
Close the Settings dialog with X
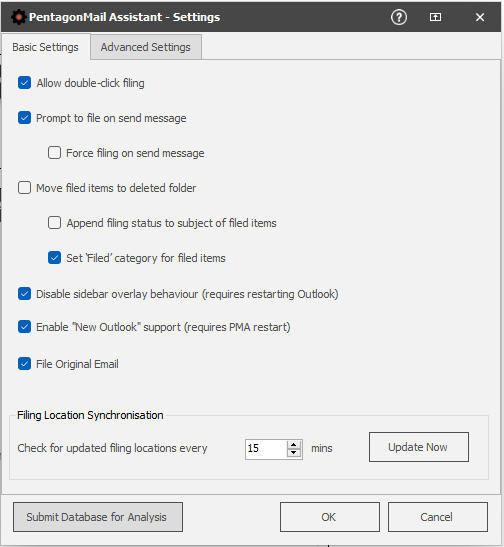click(480, 17)
